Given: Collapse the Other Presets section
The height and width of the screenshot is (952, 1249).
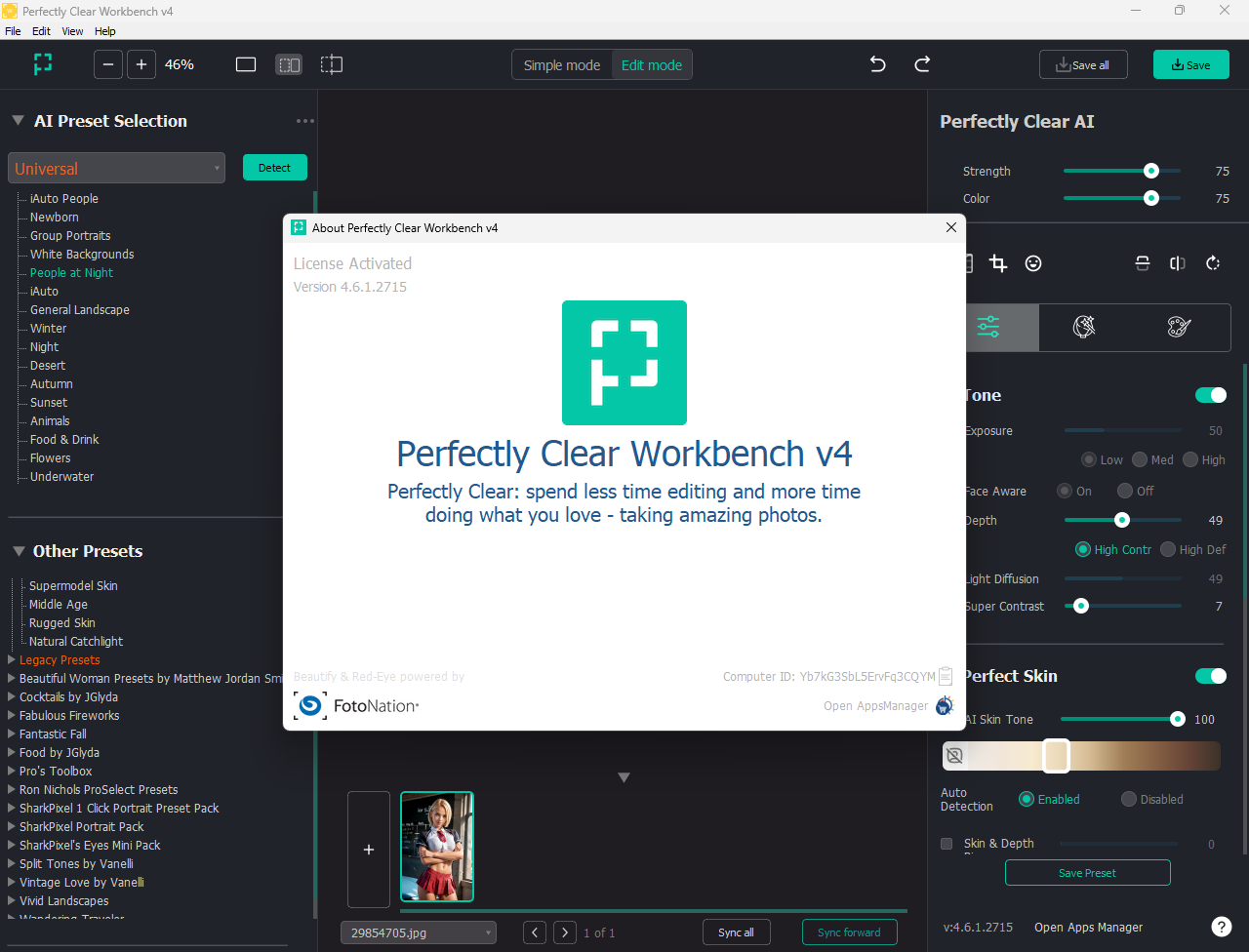Looking at the screenshot, I should point(18,551).
